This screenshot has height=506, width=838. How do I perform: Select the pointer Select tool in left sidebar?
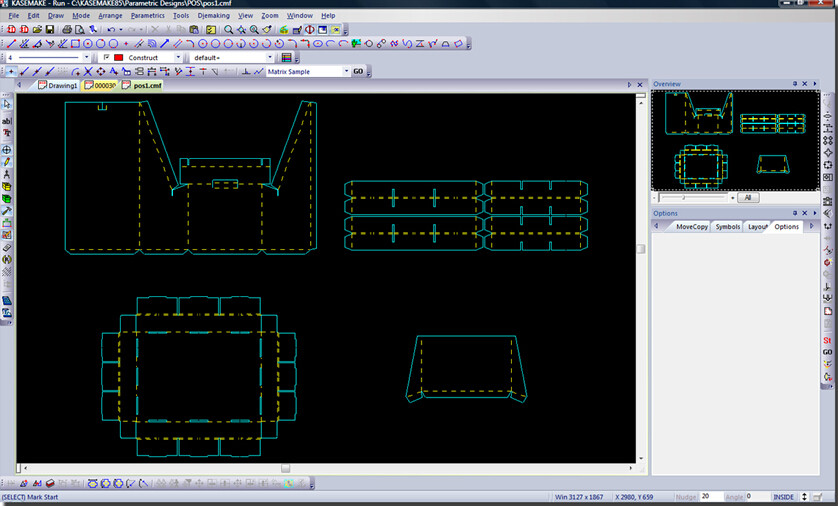(6, 104)
